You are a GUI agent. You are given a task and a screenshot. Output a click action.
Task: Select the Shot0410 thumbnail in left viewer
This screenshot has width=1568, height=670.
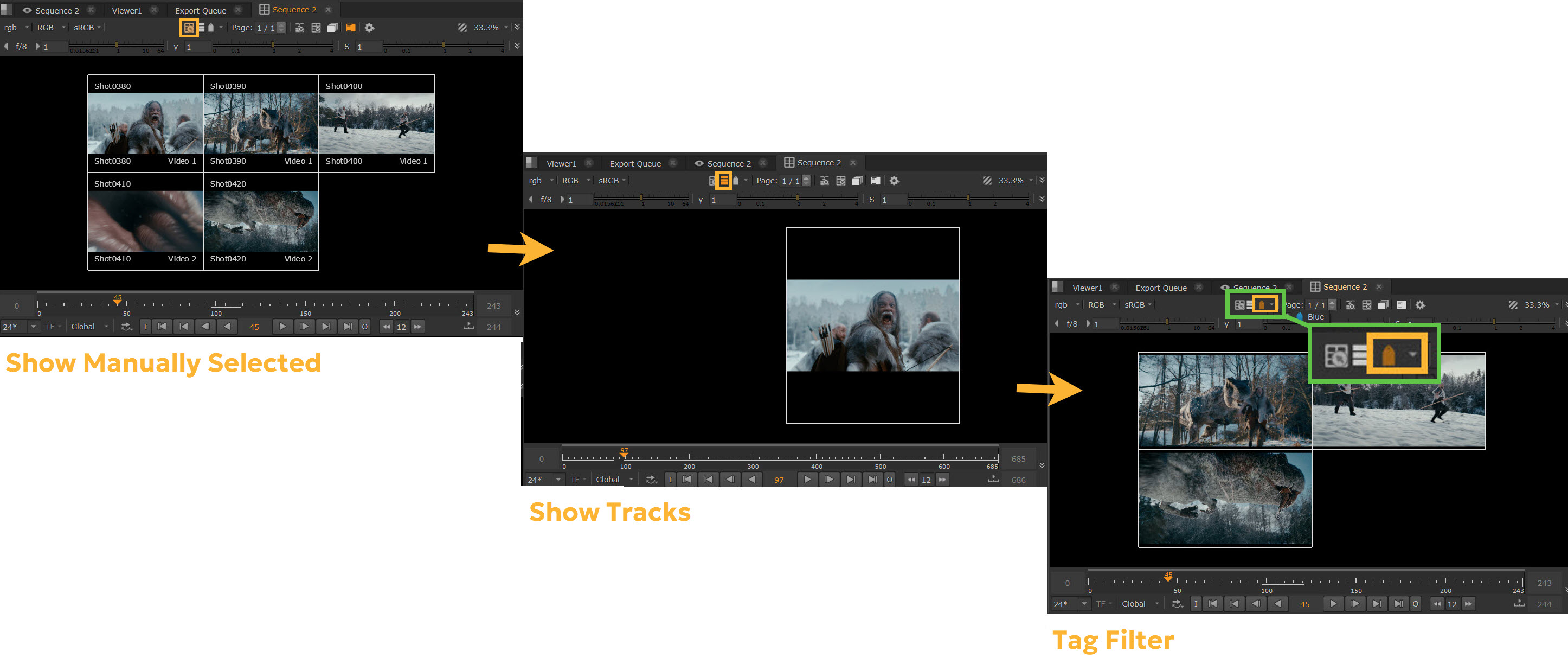tap(145, 221)
